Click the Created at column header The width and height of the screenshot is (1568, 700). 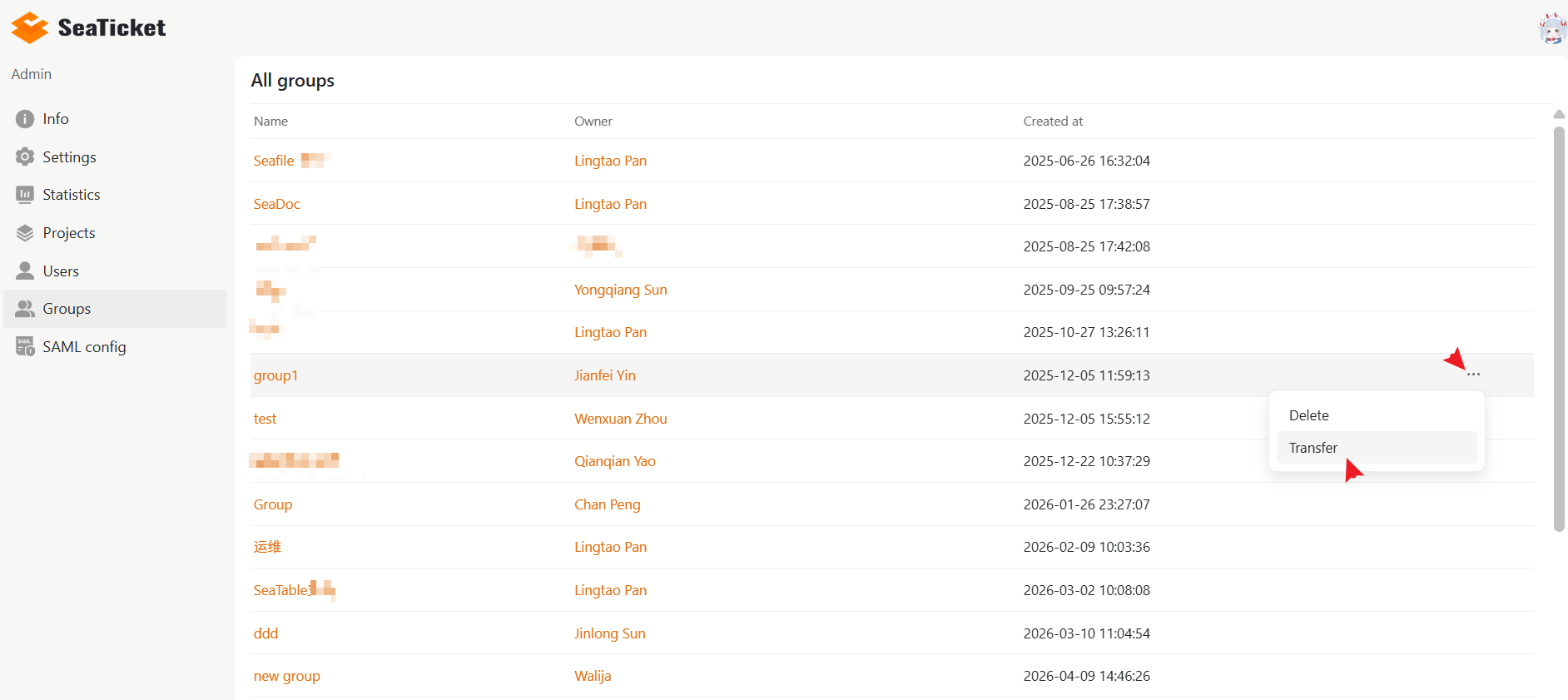pyautogui.click(x=1053, y=122)
